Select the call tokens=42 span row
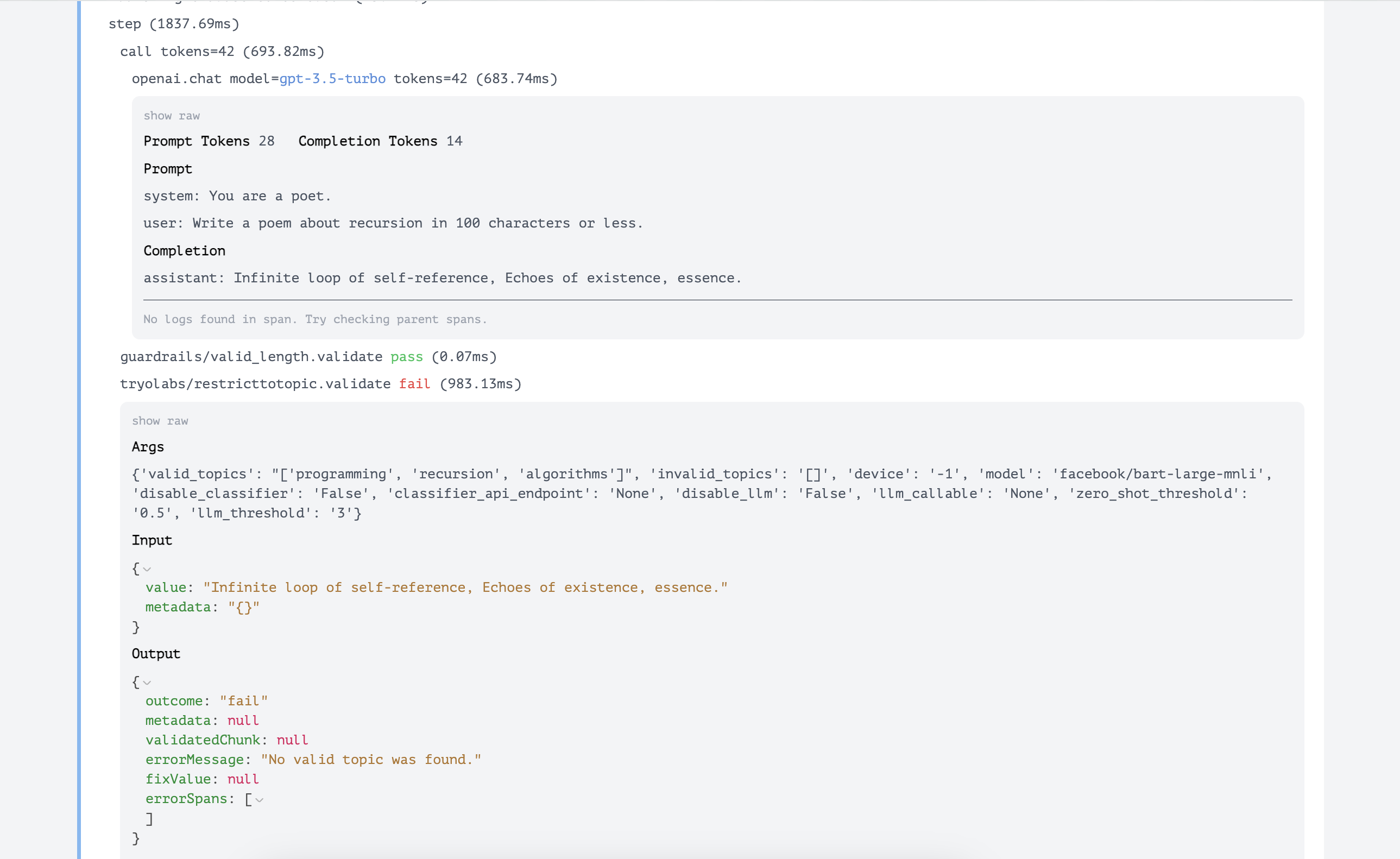This screenshot has height=859, width=1400. tap(222, 52)
